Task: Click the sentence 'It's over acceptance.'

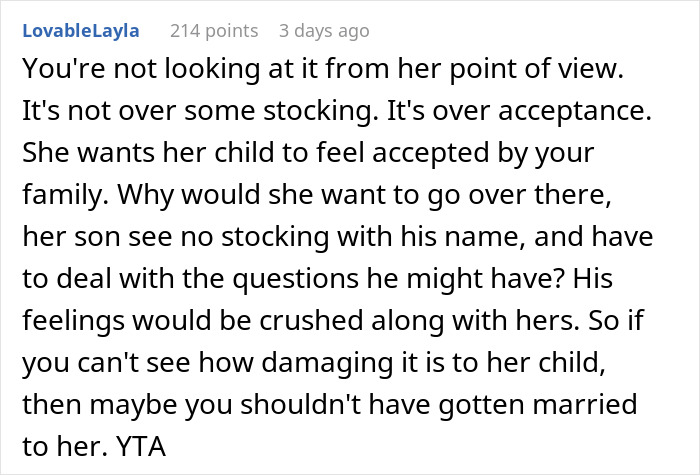Action: (519, 111)
